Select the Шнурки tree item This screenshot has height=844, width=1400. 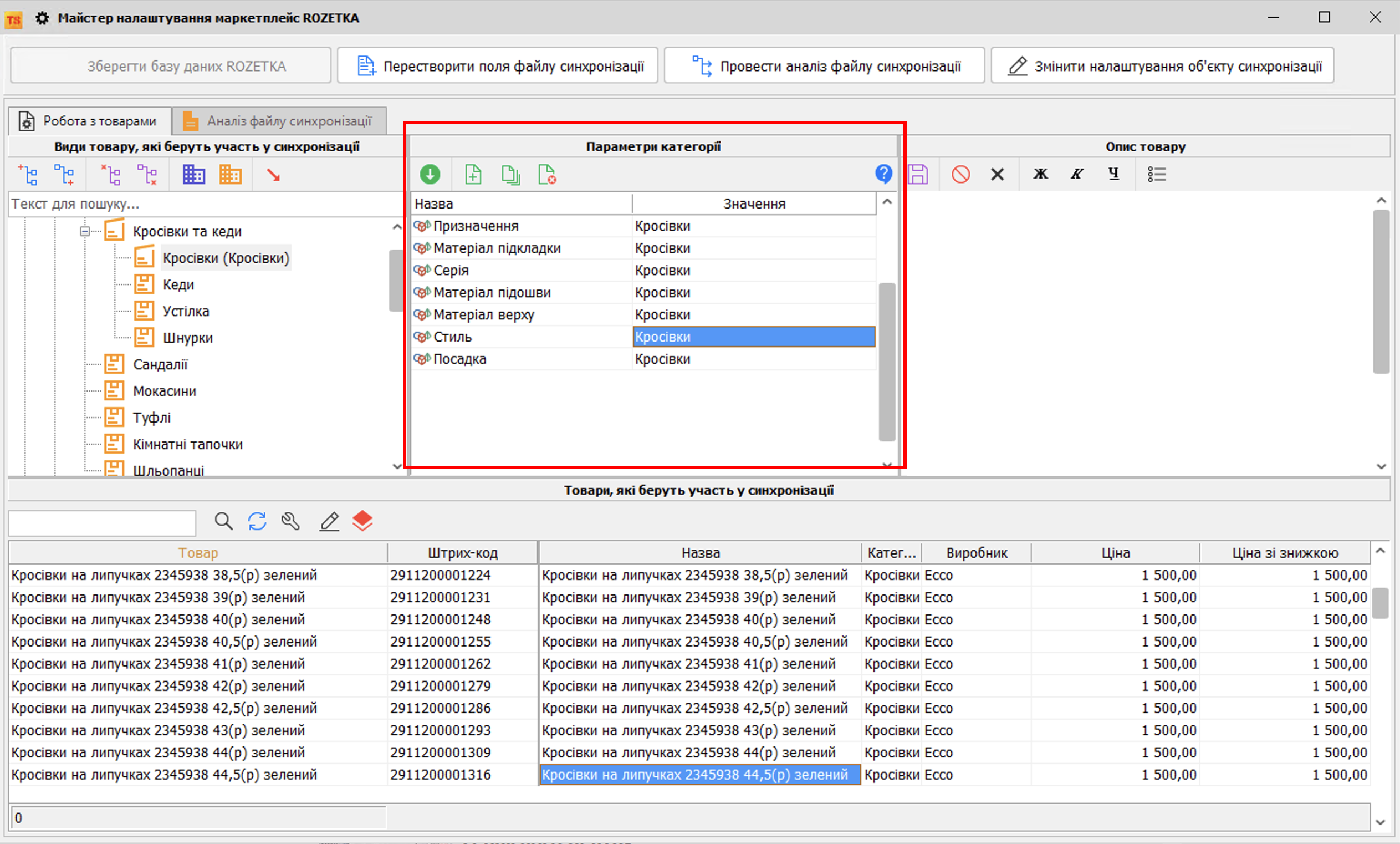point(187,338)
